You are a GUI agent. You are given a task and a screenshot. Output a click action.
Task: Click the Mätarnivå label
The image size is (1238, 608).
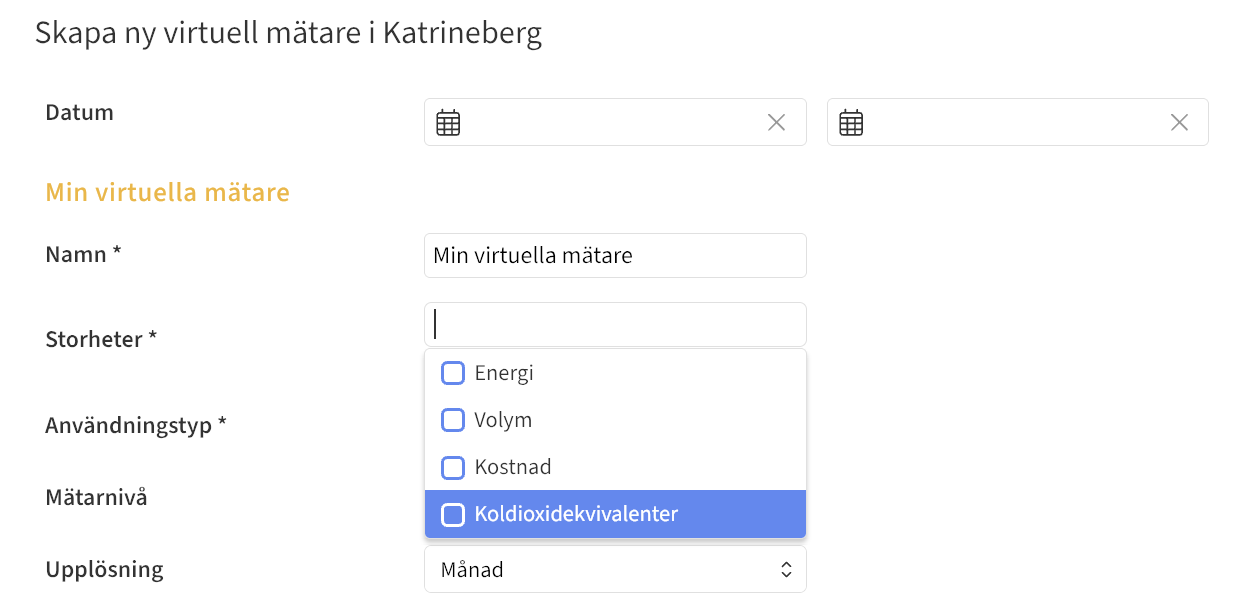tap(97, 496)
